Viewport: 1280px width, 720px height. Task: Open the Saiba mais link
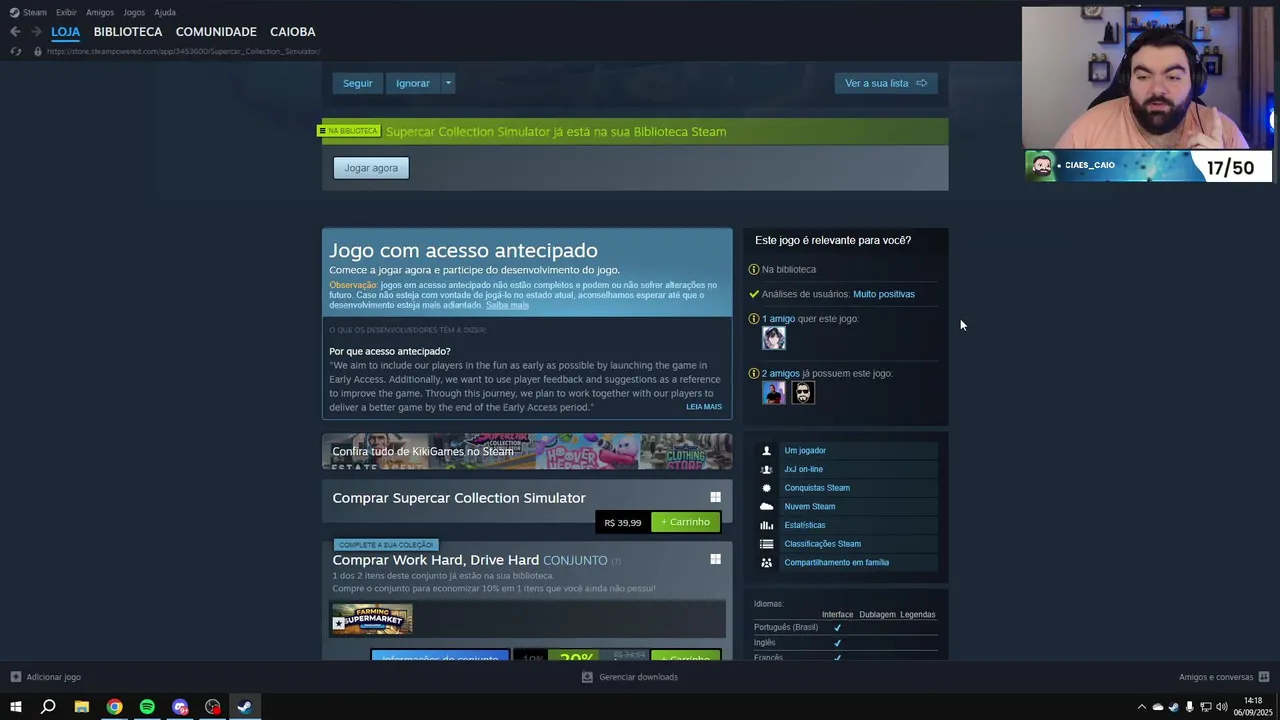tap(507, 305)
